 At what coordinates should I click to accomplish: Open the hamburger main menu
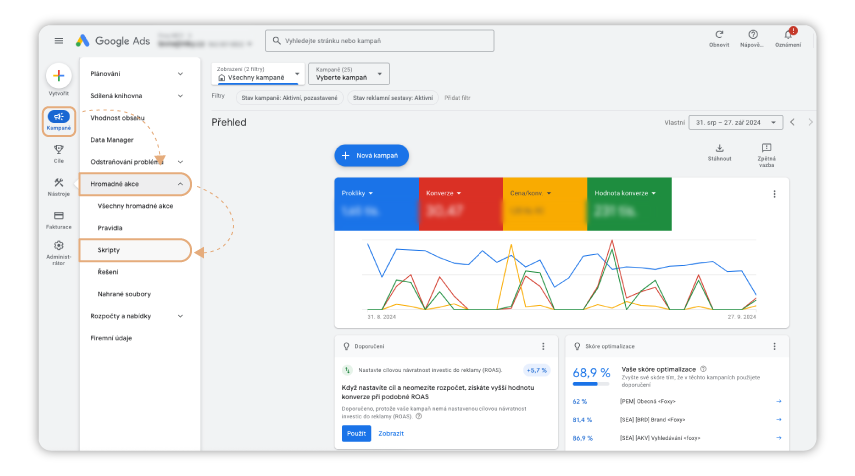59,41
